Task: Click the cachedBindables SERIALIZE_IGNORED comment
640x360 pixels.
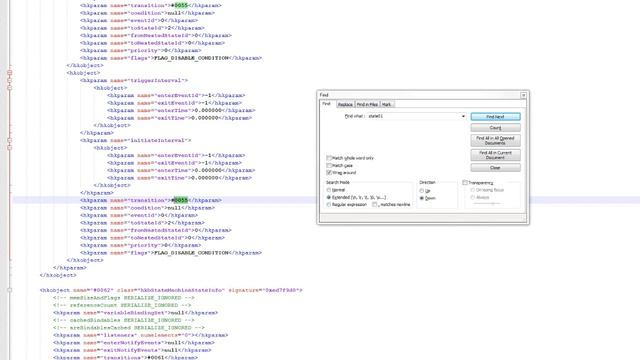Action: click(124, 320)
